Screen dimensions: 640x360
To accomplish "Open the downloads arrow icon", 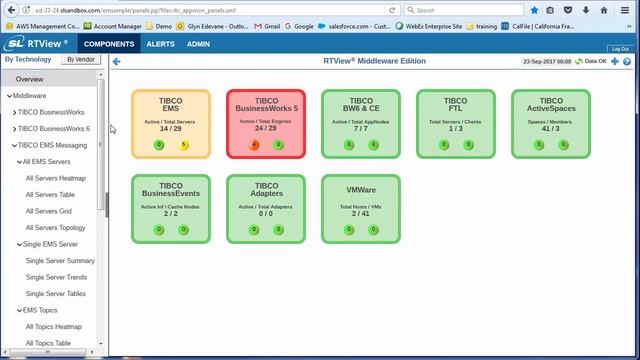I will coord(586,10).
